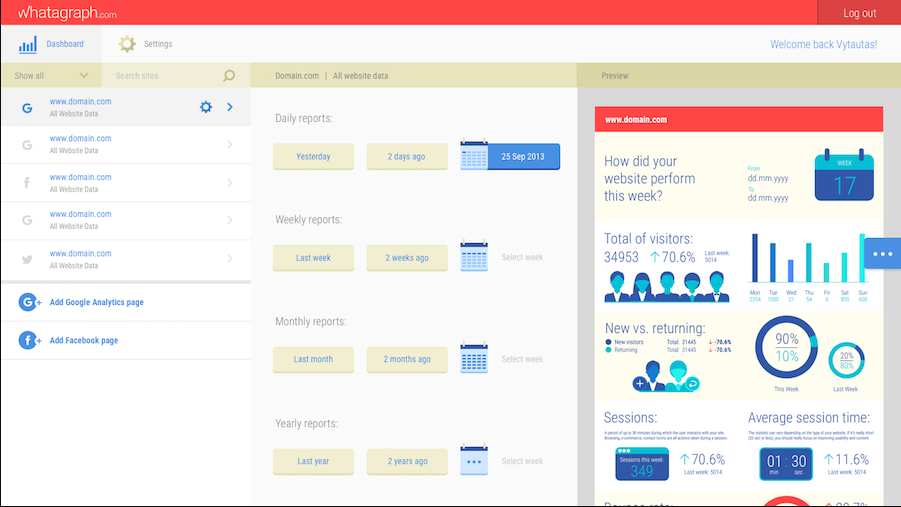This screenshot has width=901, height=507.
Task: Click the Log out button
Action: [x=859, y=13]
